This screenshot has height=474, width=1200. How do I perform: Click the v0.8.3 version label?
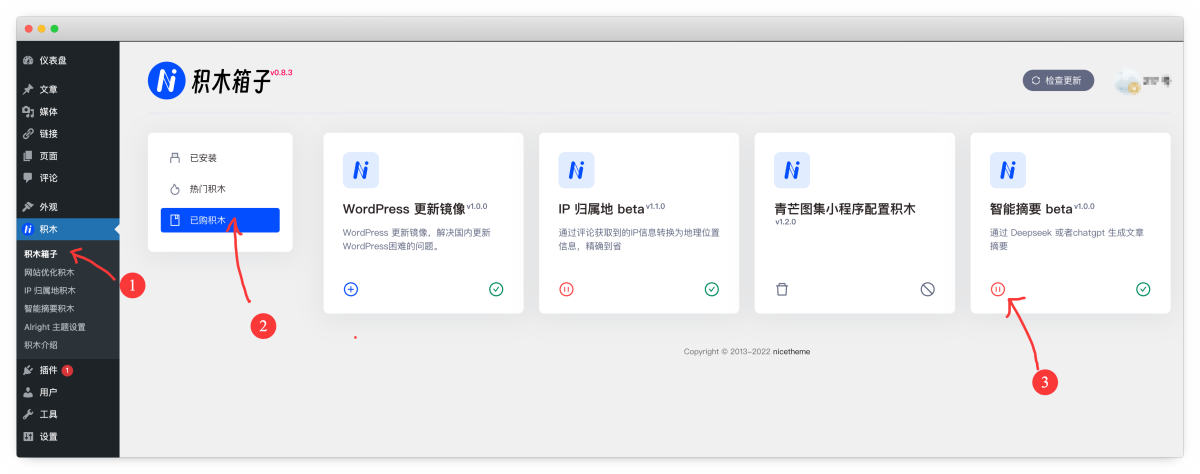click(281, 73)
